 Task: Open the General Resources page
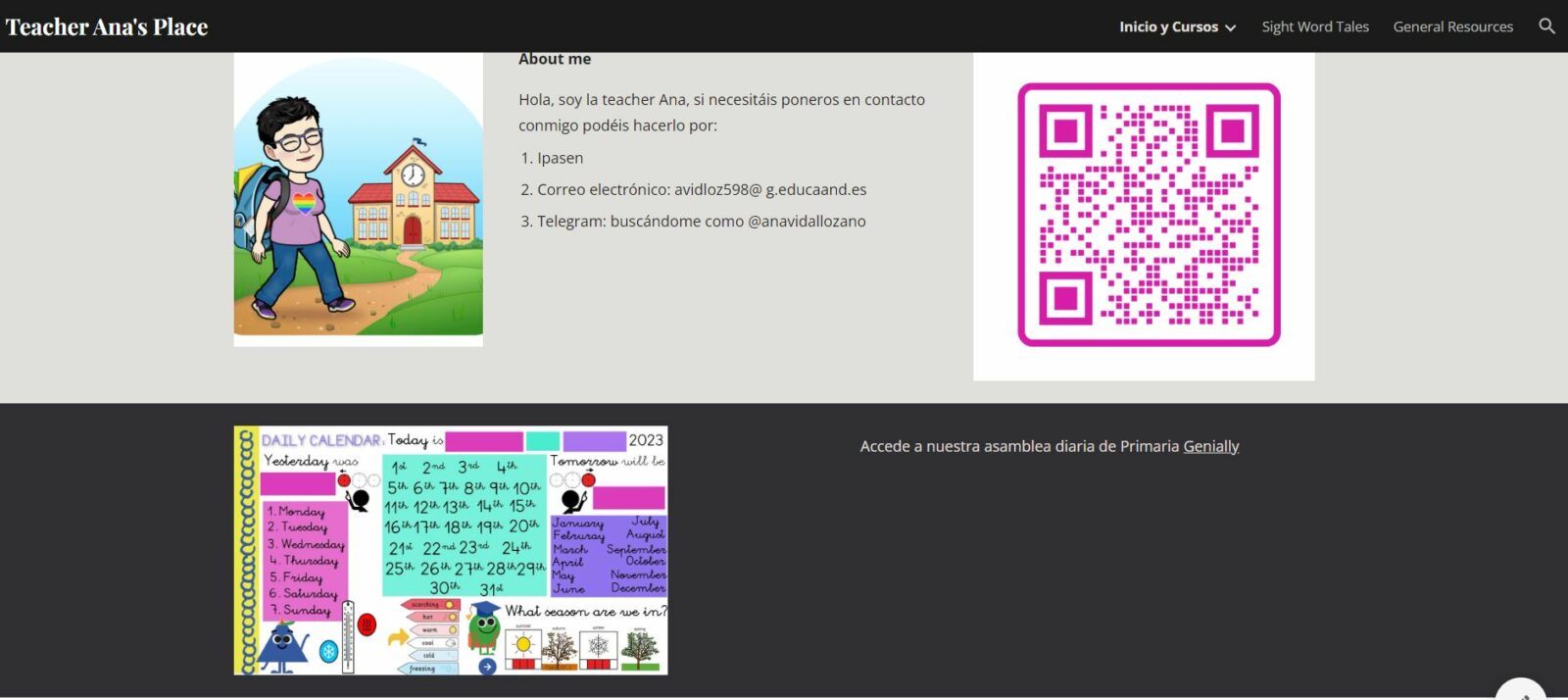[x=1453, y=26]
